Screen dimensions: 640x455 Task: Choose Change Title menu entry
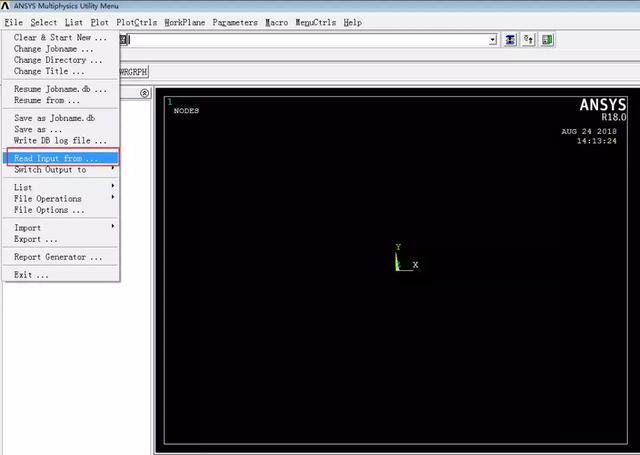pyautogui.click(x=60, y=71)
